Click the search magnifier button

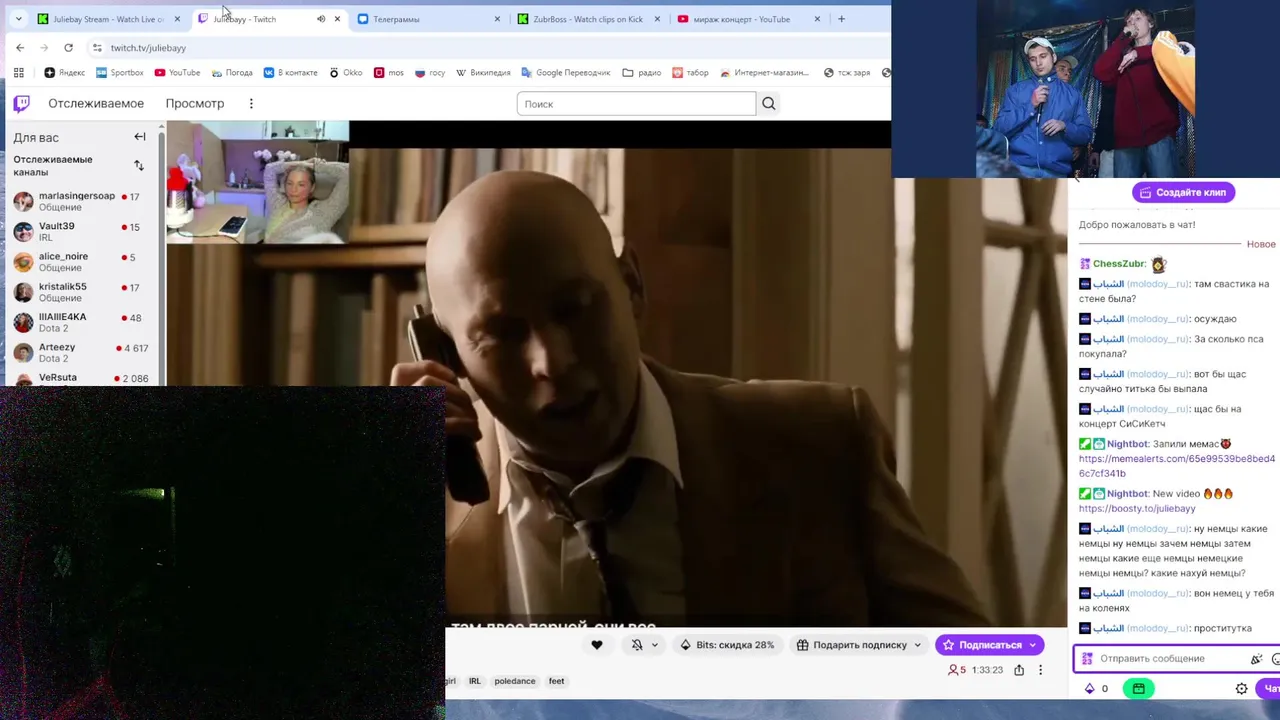pos(768,103)
